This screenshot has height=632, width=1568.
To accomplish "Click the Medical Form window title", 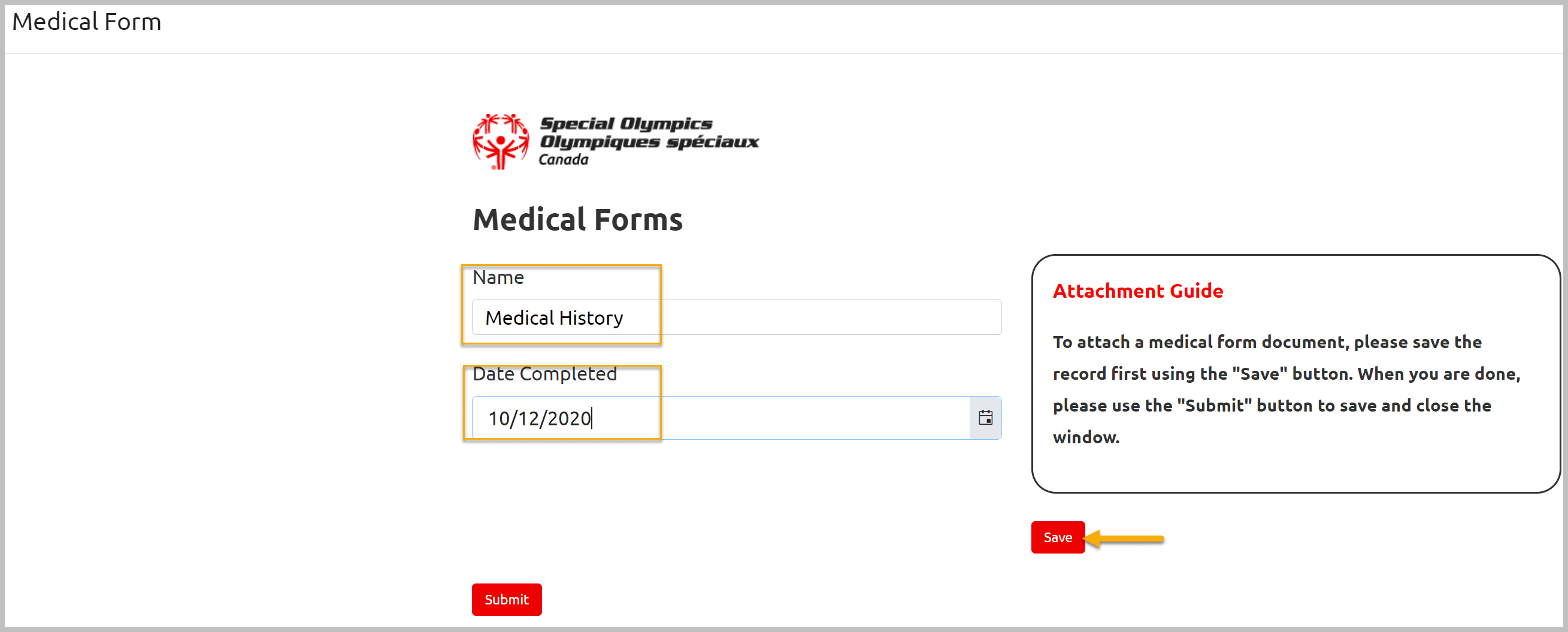I will tap(86, 22).
